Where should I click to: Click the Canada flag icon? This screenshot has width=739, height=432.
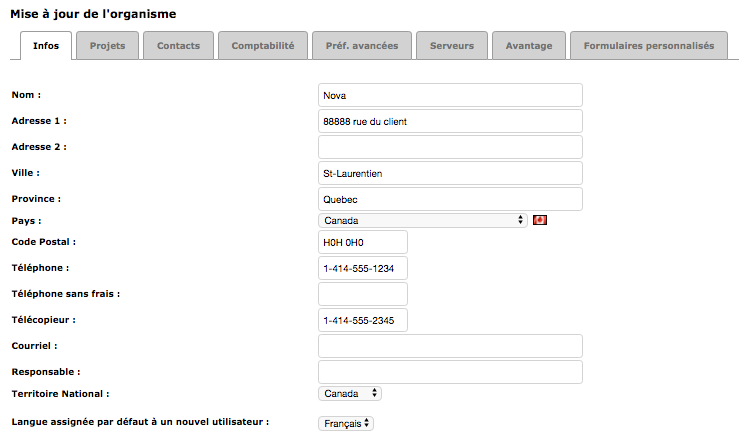coord(541,220)
